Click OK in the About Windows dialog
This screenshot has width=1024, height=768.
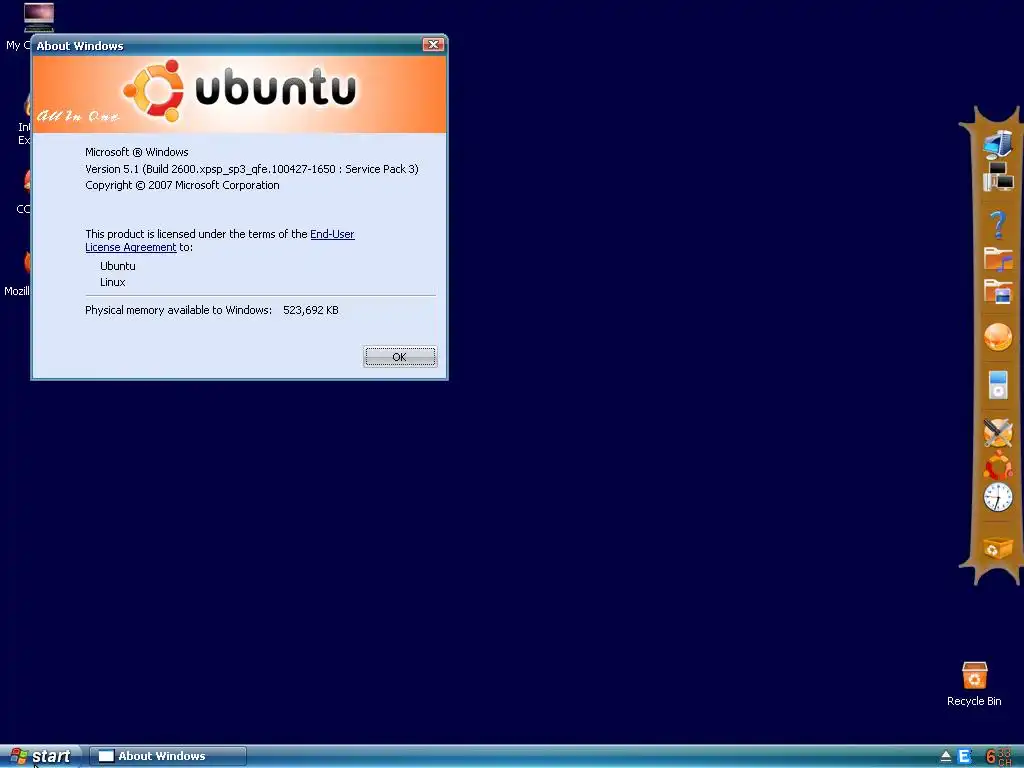tap(400, 357)
